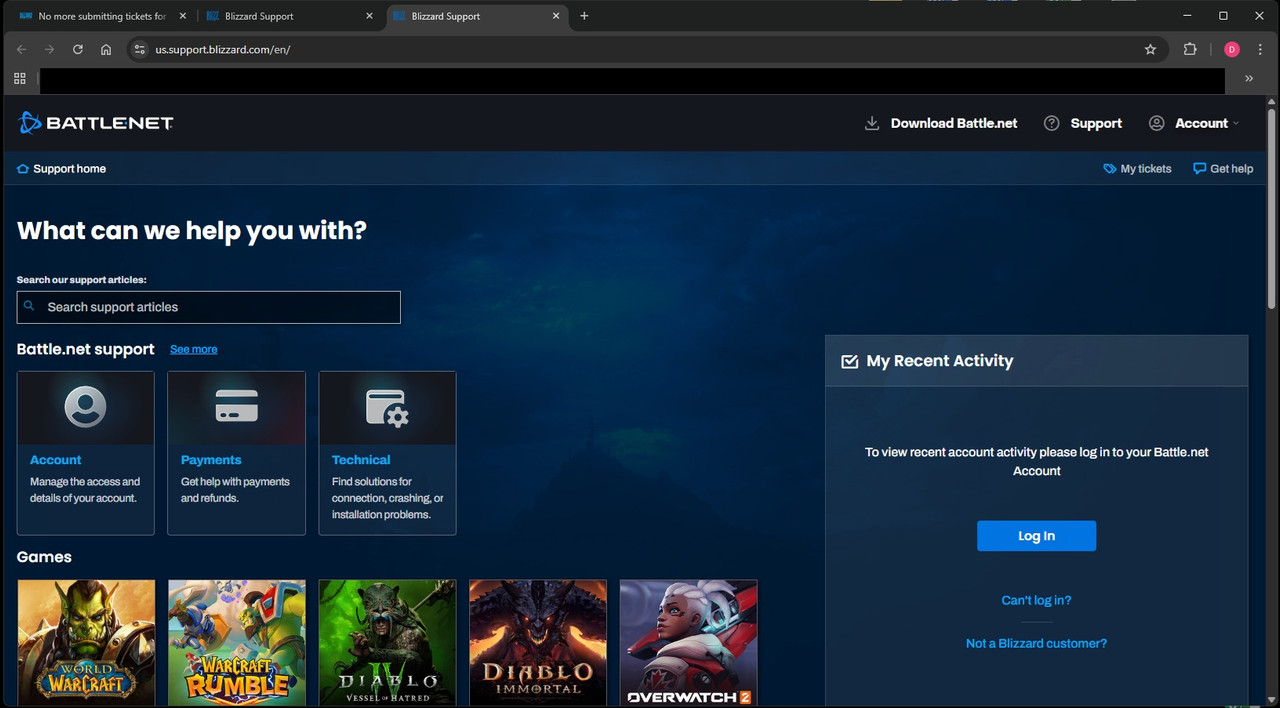The width and height of the screenshot is (1280, 708).
Task: Click 'Manage the access and details' text
Action: pos(85,490)
